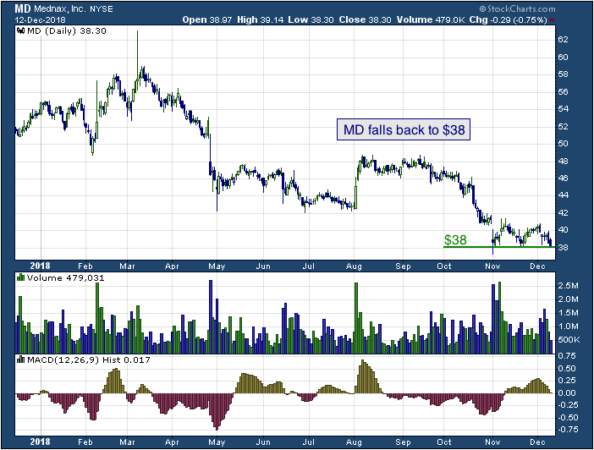
Task: Click the candlestick icon before MD (Daily)
Action: pos(21,31)
